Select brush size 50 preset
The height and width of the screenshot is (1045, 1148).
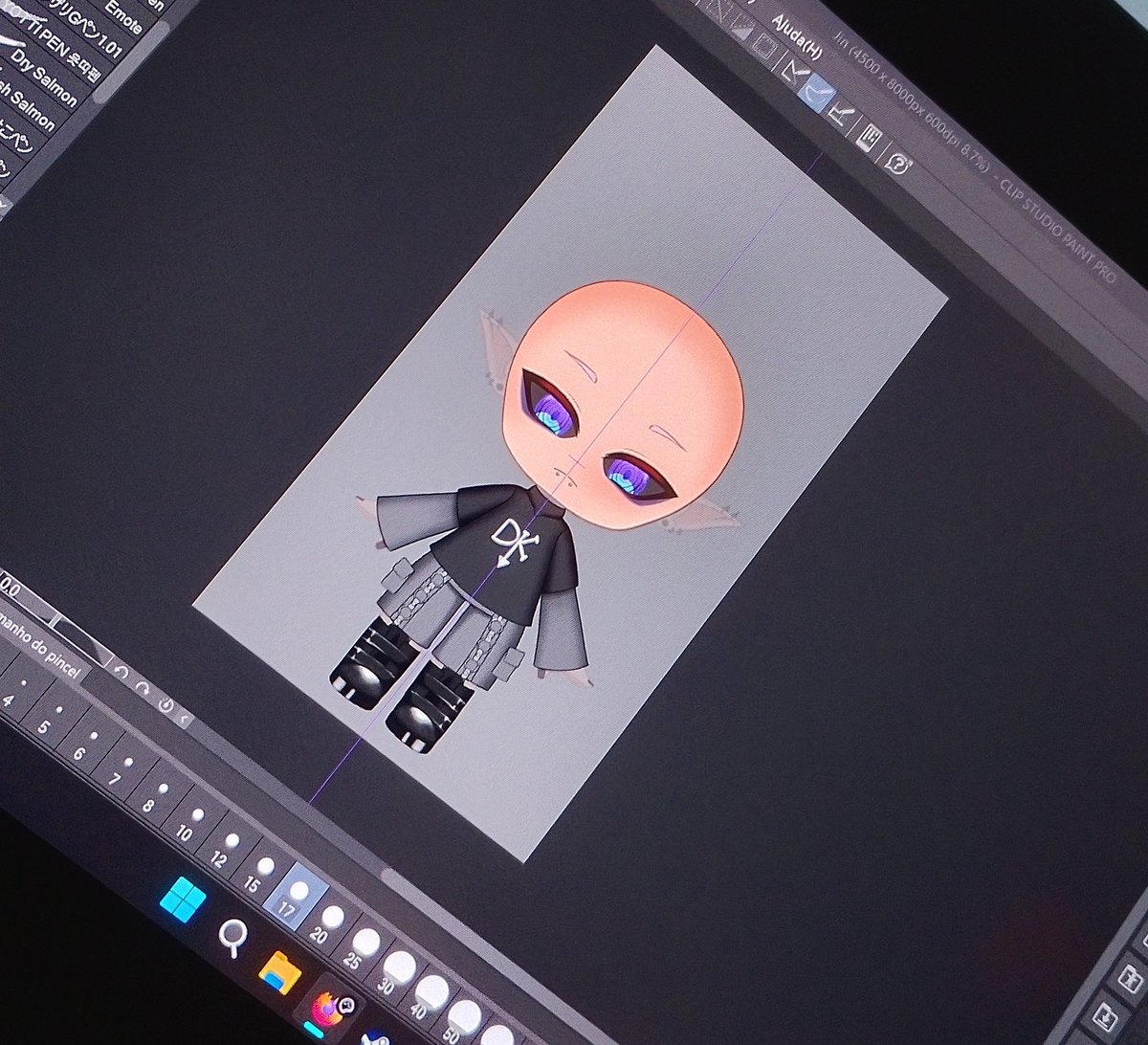click(x=460, y=1023)
